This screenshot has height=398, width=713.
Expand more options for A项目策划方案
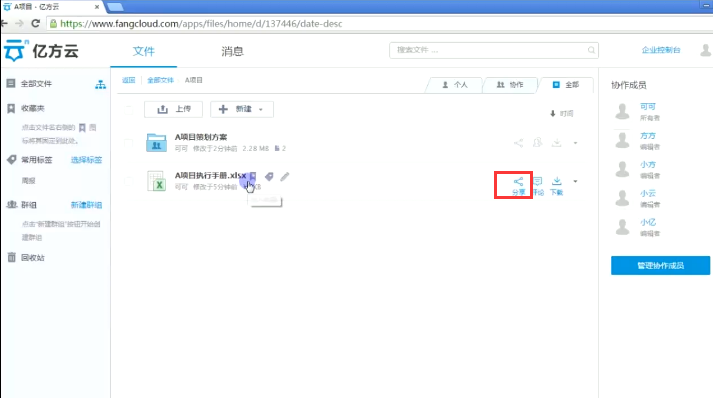click(575, 143)
